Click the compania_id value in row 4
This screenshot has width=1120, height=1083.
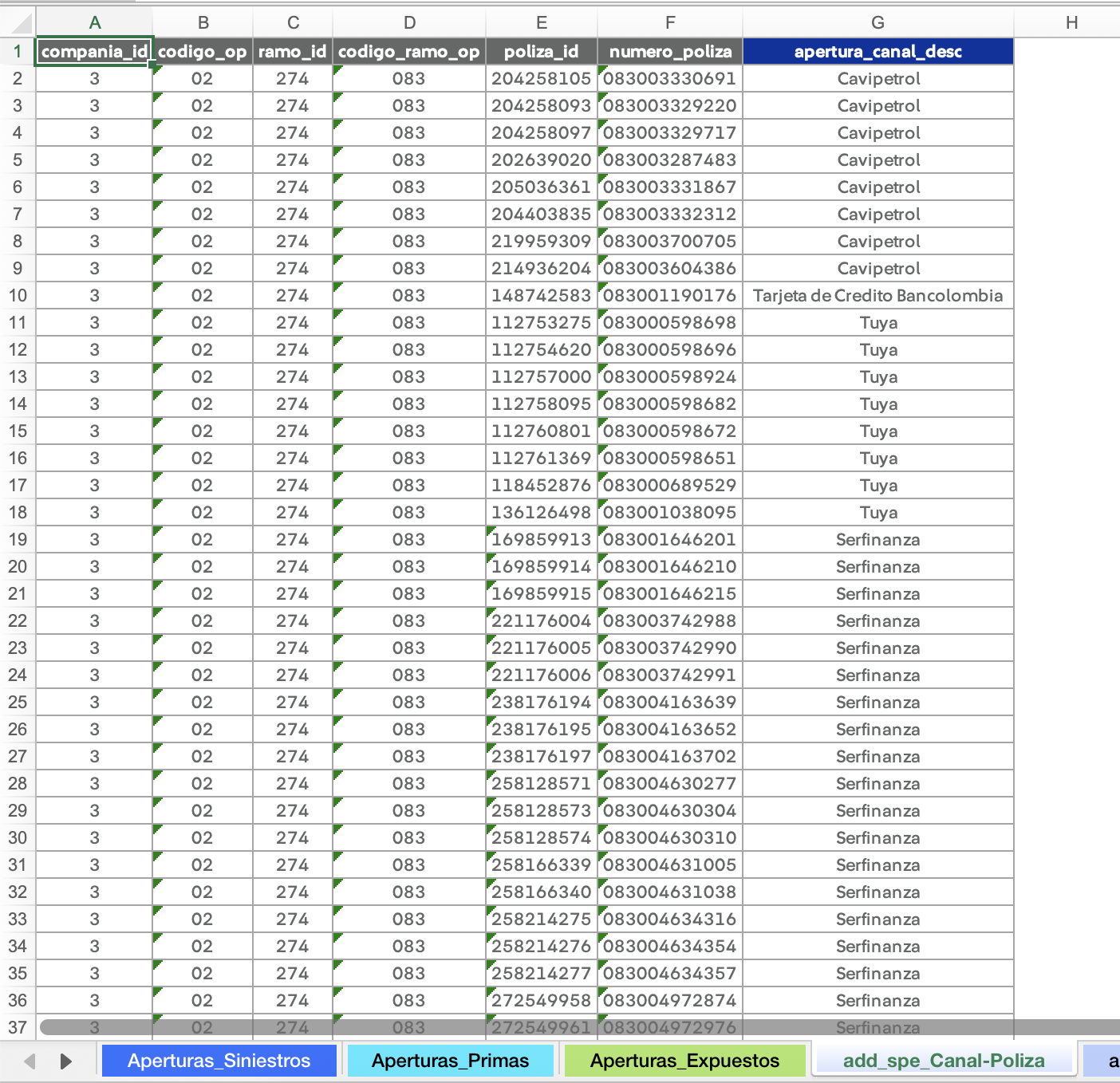(x=94, y=133)
